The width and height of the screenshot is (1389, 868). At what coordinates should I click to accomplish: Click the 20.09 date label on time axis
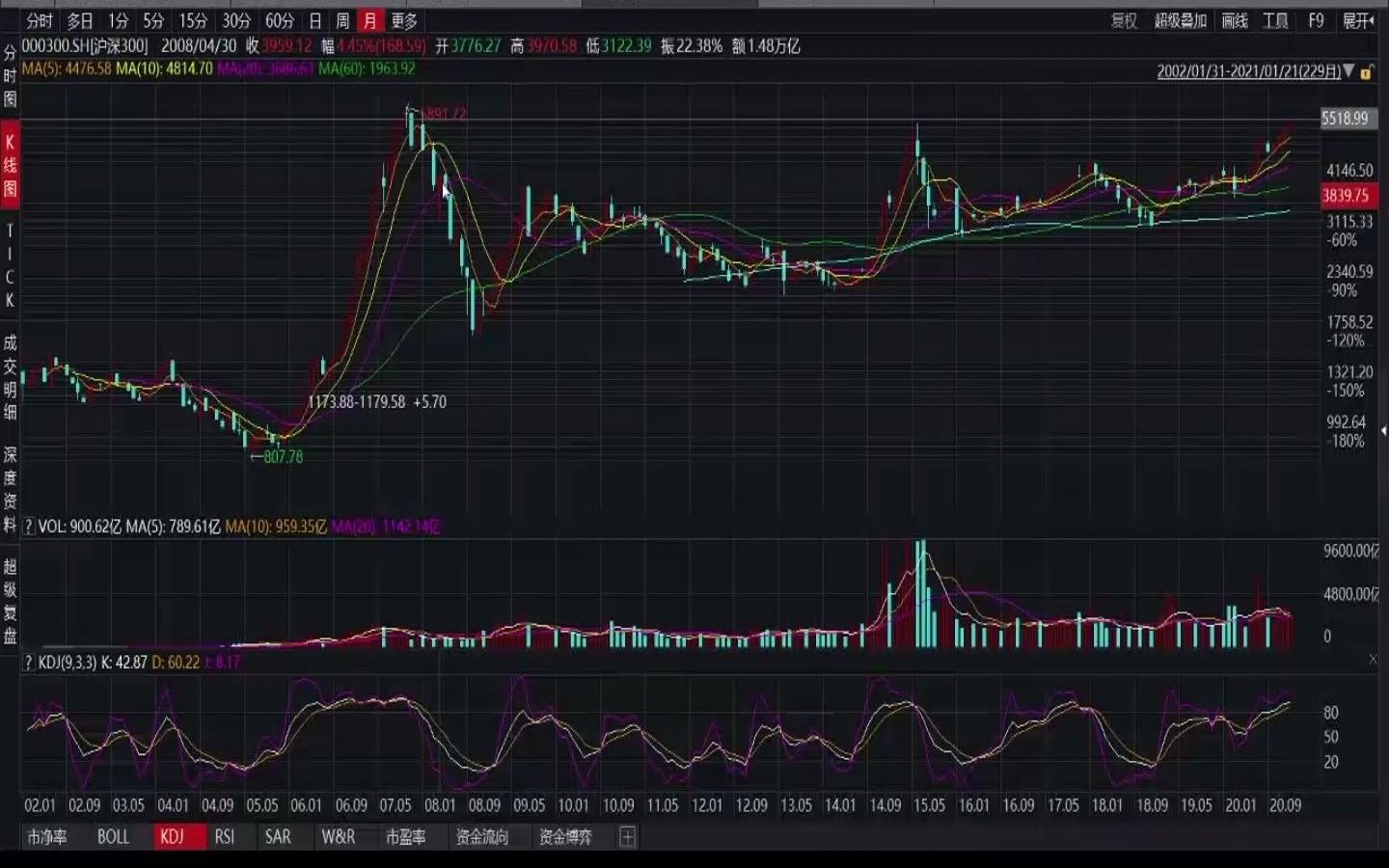point(1285,805)
